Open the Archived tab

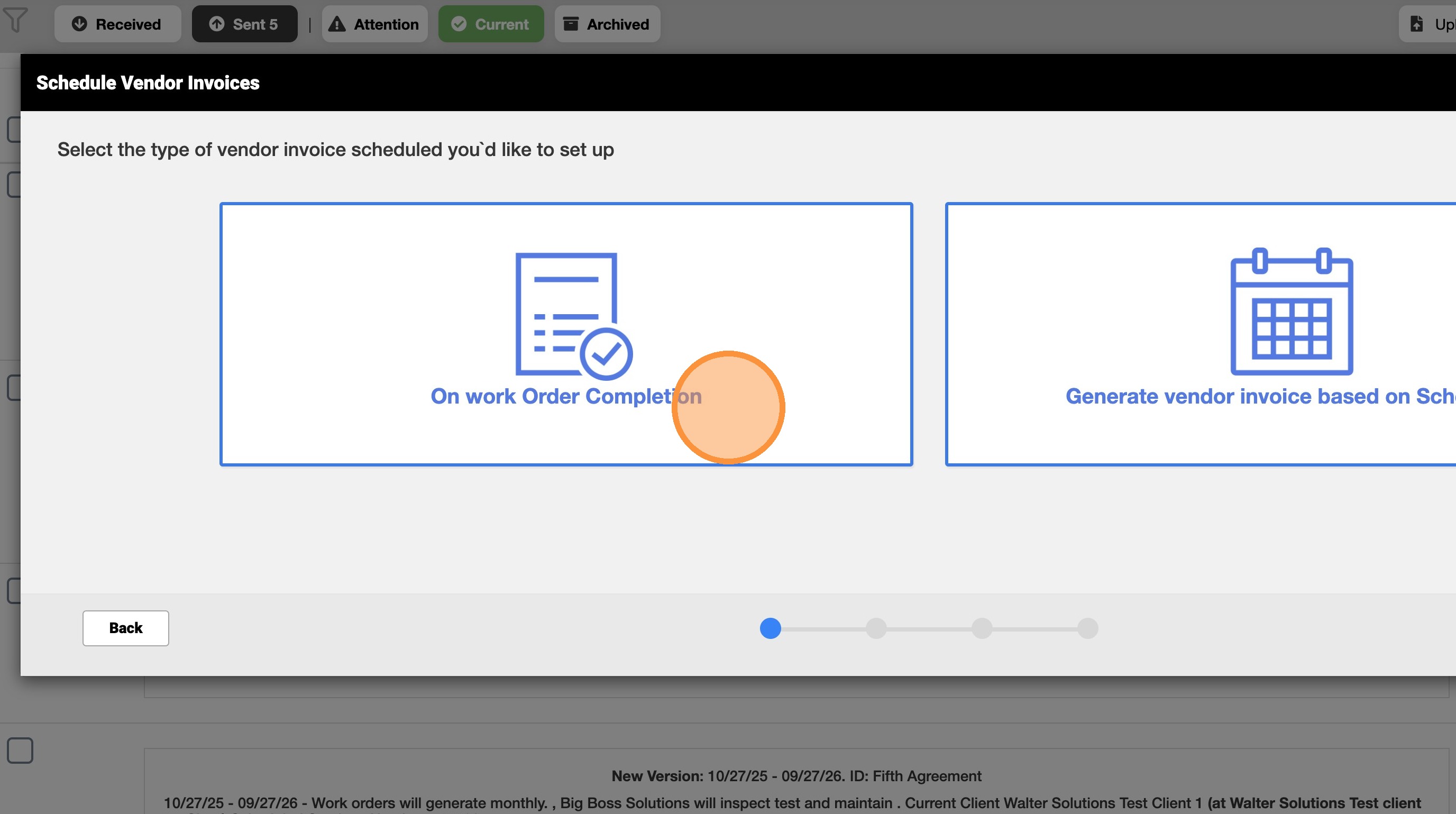[x=607, y=24]
